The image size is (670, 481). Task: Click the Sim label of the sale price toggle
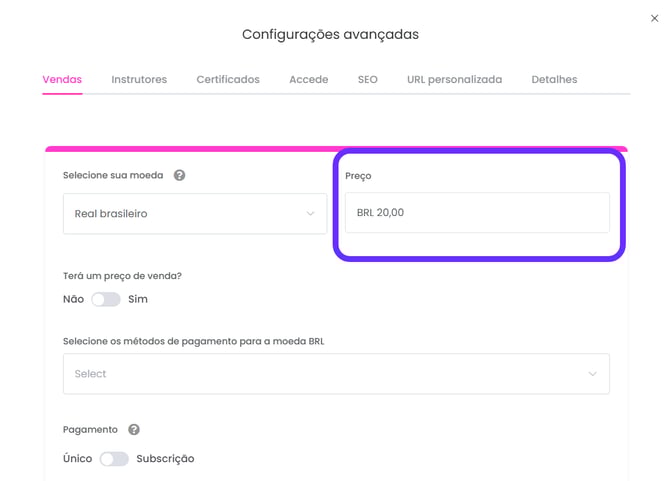point(138,299)
